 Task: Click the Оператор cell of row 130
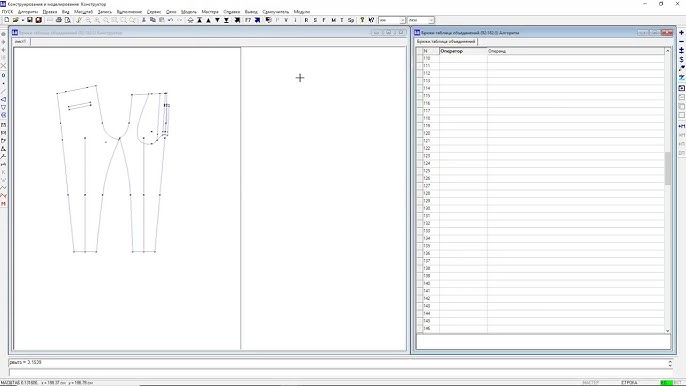(463, 208)
